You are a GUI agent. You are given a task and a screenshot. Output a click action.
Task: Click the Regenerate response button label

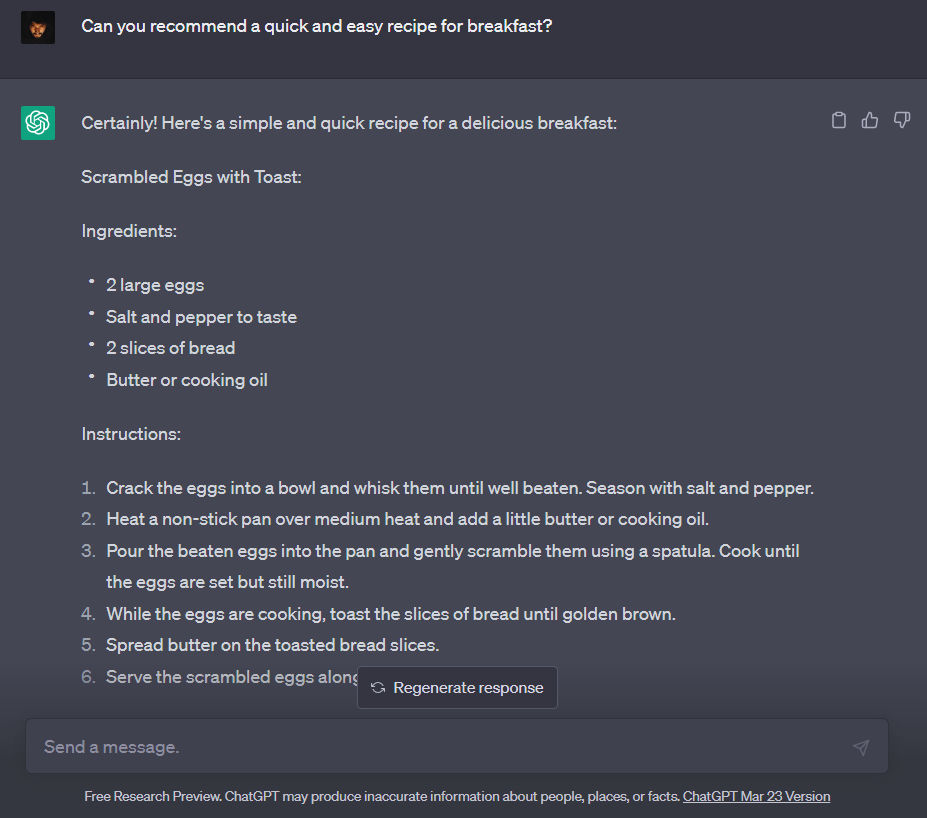pos(468,687)
